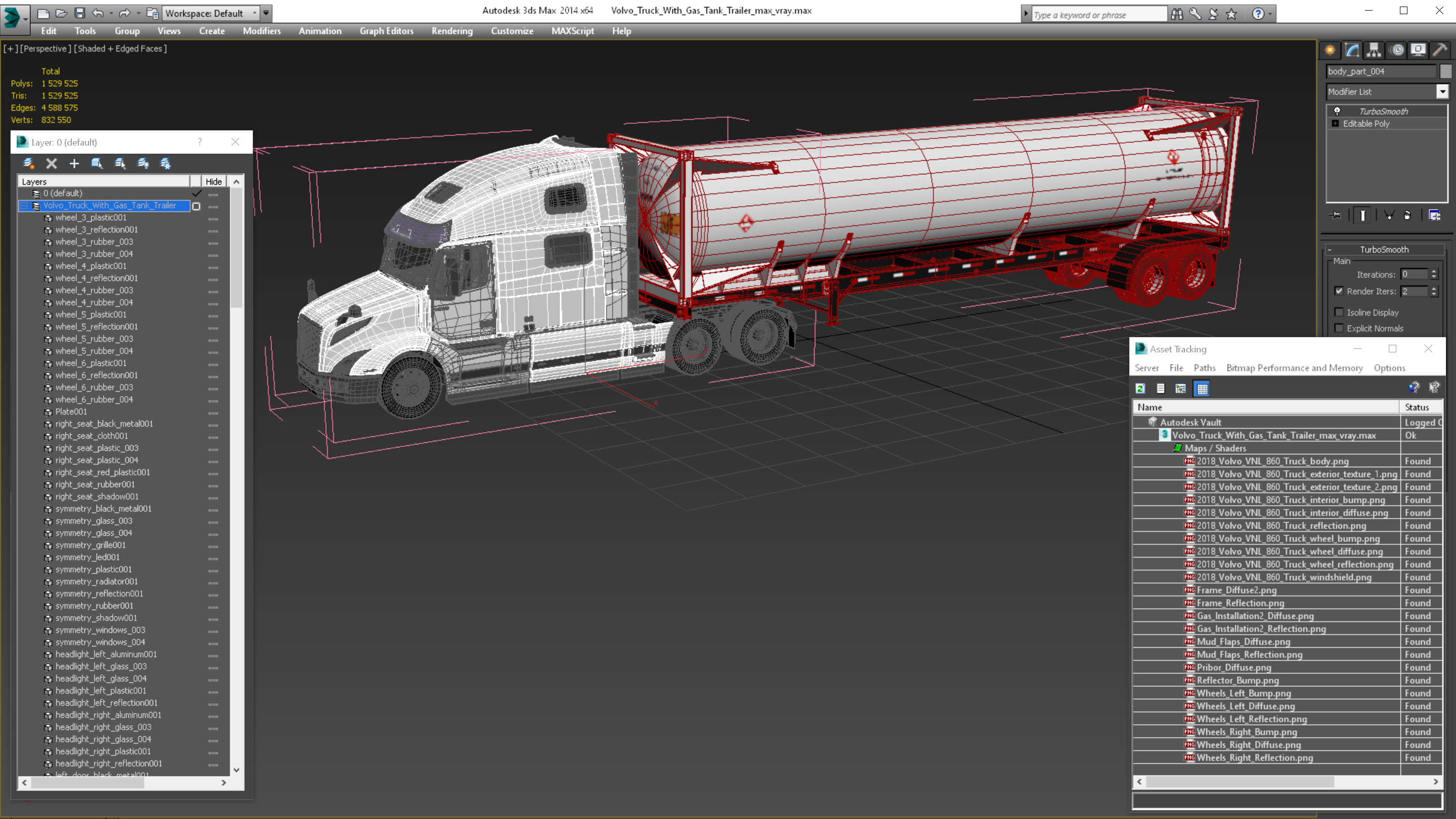Screen dimensions: 1456x819
Task: Open the Display command panel tab
Action: [x=1418, y=51]
